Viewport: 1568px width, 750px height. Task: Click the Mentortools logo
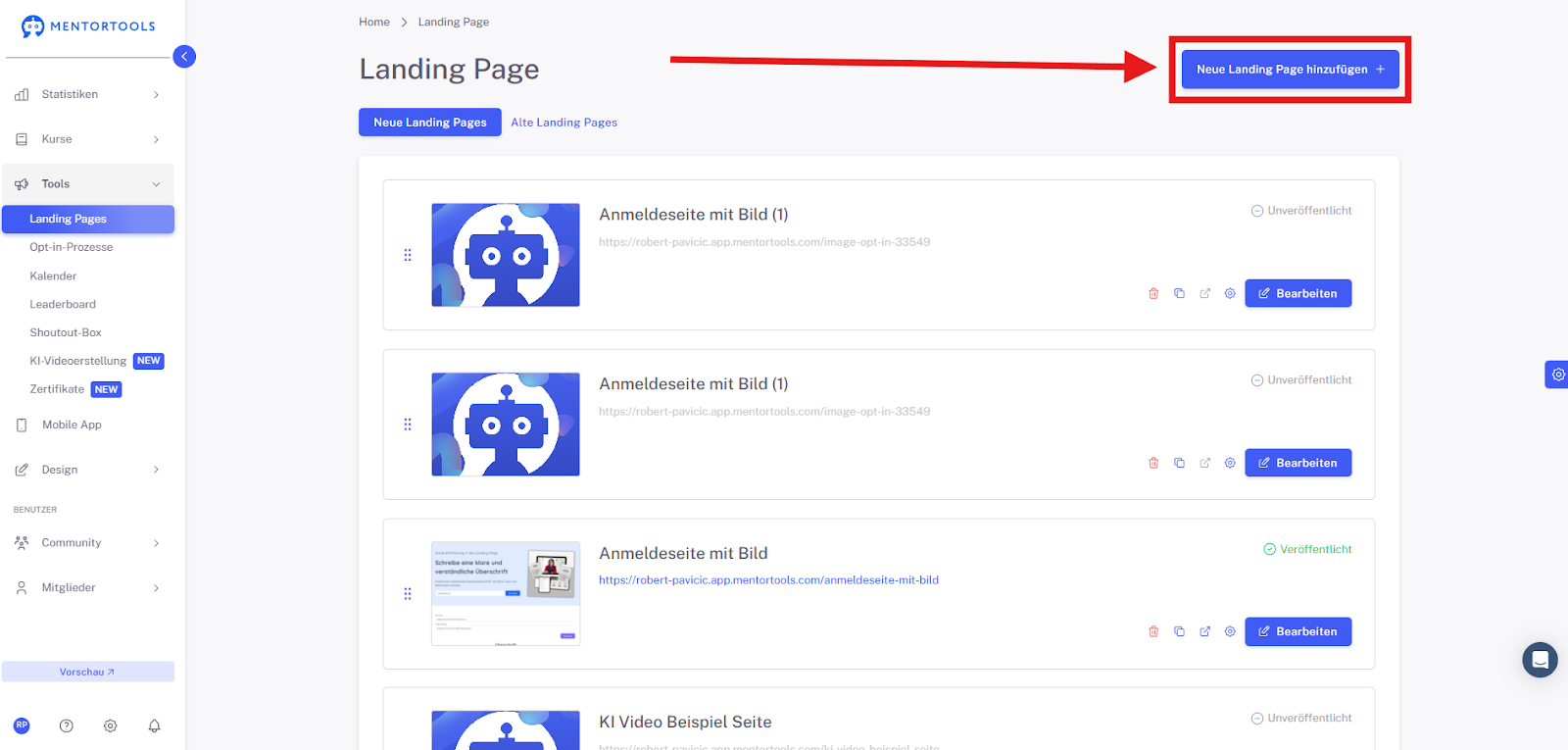coord(88,26)
